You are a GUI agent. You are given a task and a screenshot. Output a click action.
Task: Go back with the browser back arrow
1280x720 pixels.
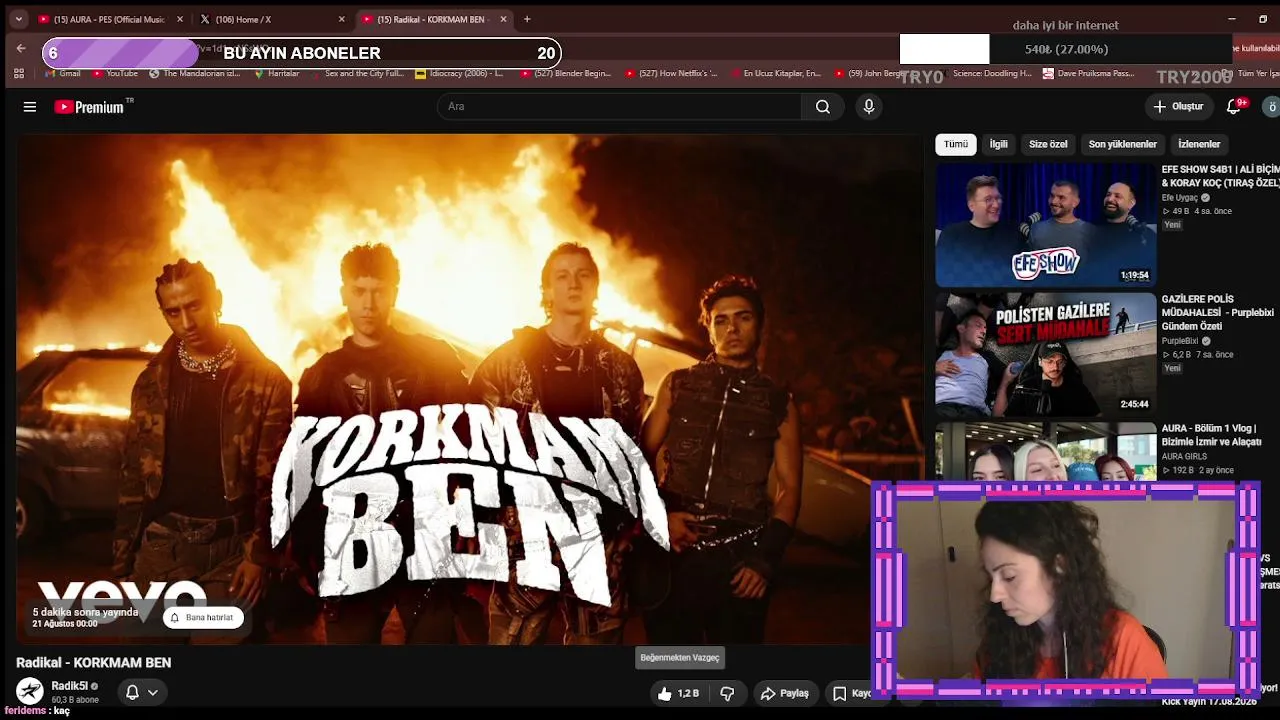(21, 48)
